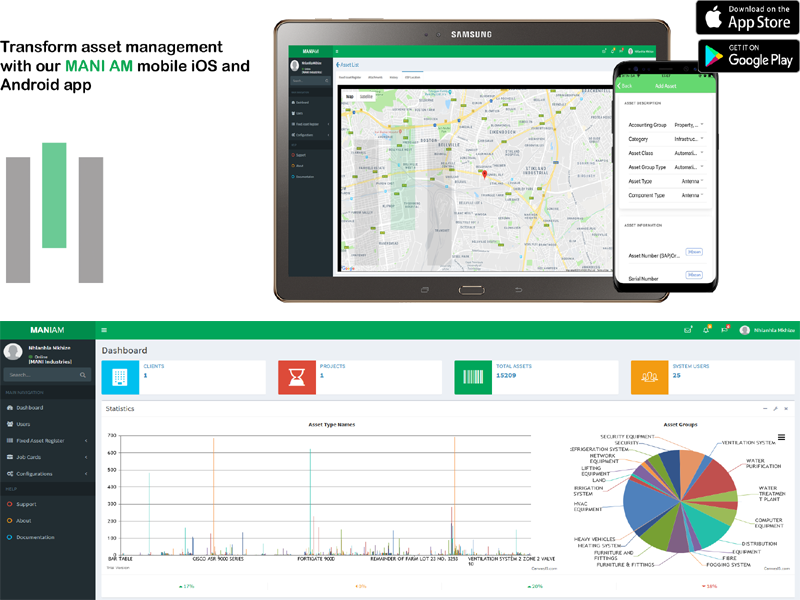Screen dimensions: 800x600
Task: Tap the Get it on Google Play button
Action: [x=746, y=55]
